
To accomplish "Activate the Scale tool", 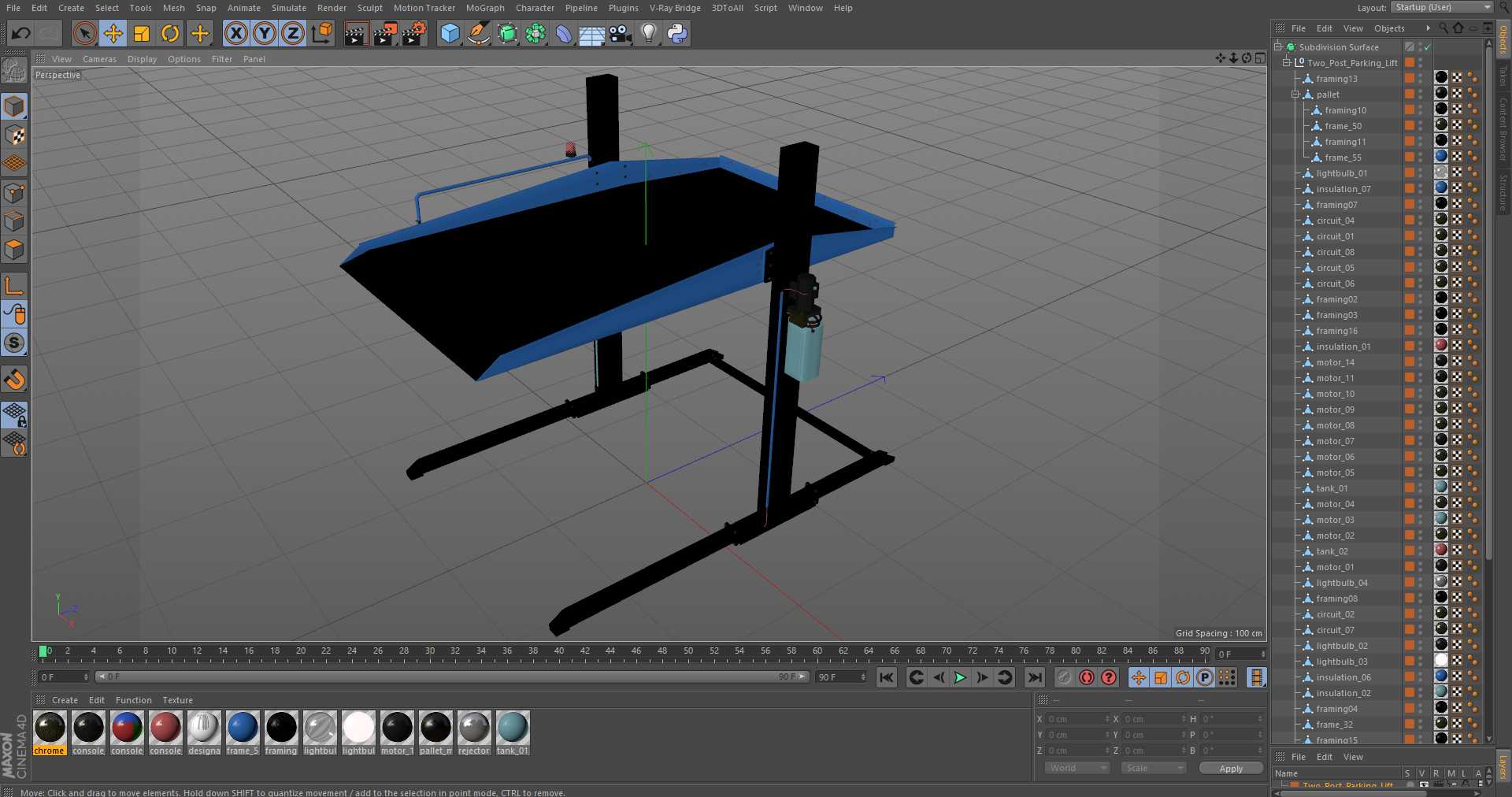I will 142,33.
